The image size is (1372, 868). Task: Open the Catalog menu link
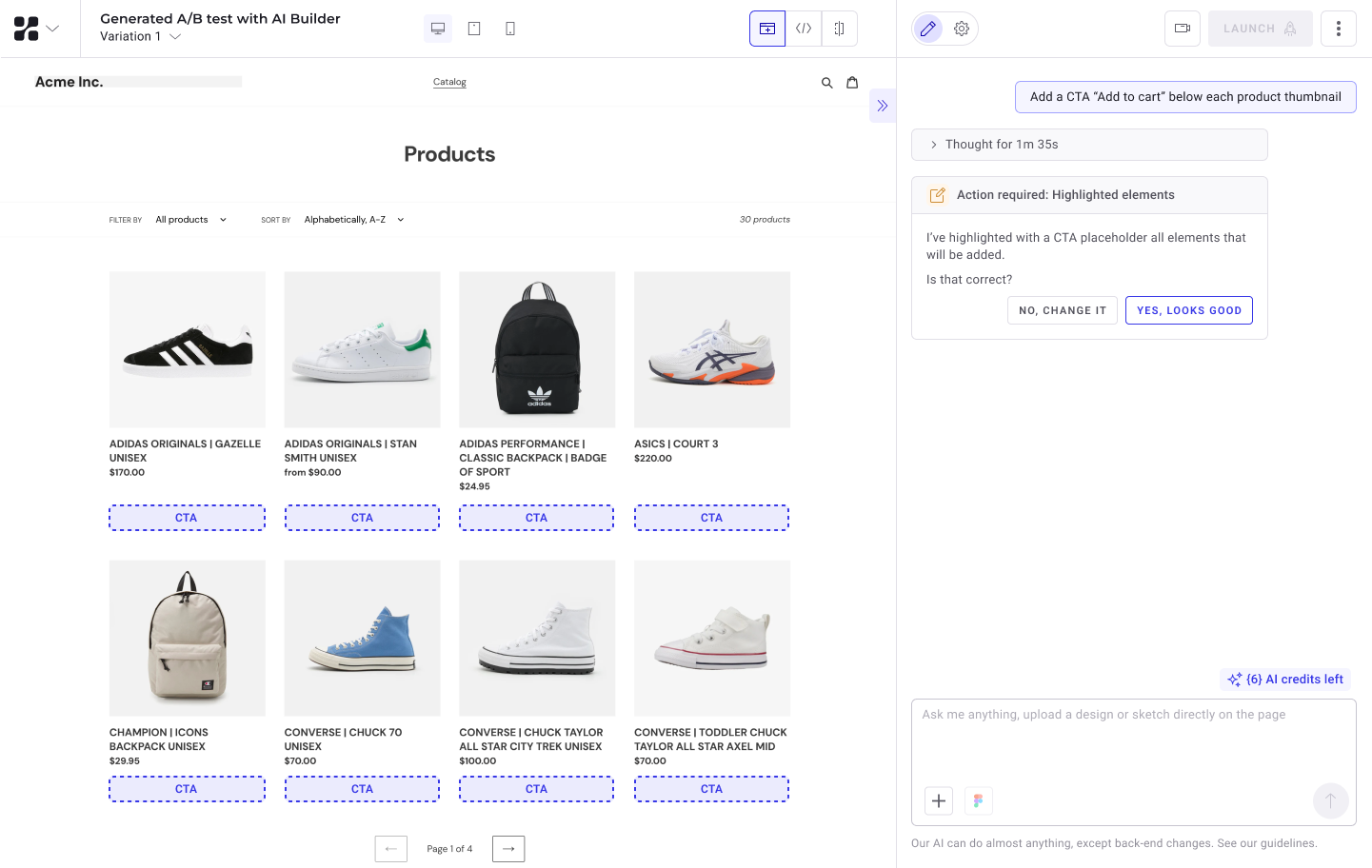point(449,82)
